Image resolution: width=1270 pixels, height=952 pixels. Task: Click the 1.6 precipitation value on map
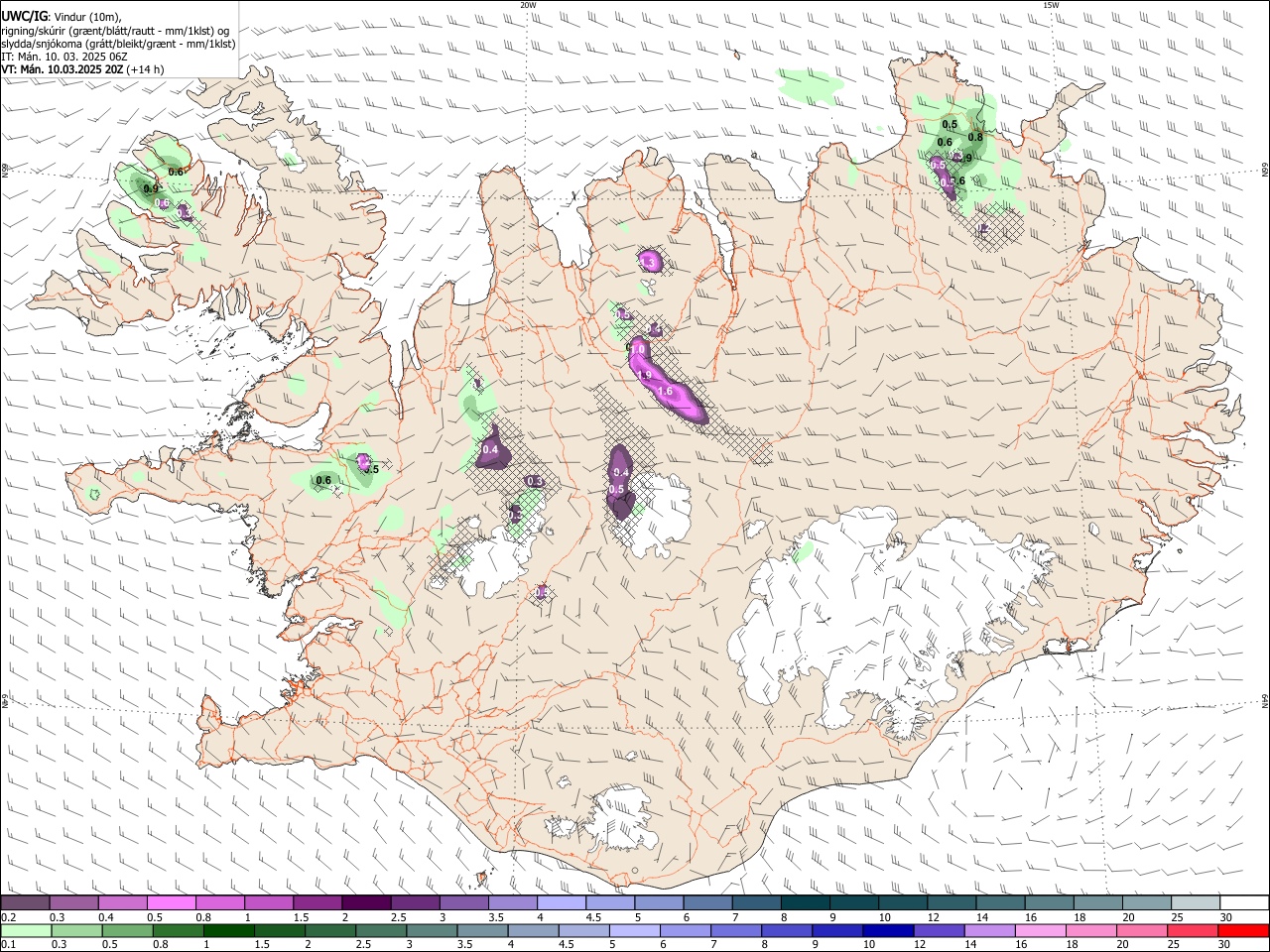pyautogui.click(x=665, y=392)
